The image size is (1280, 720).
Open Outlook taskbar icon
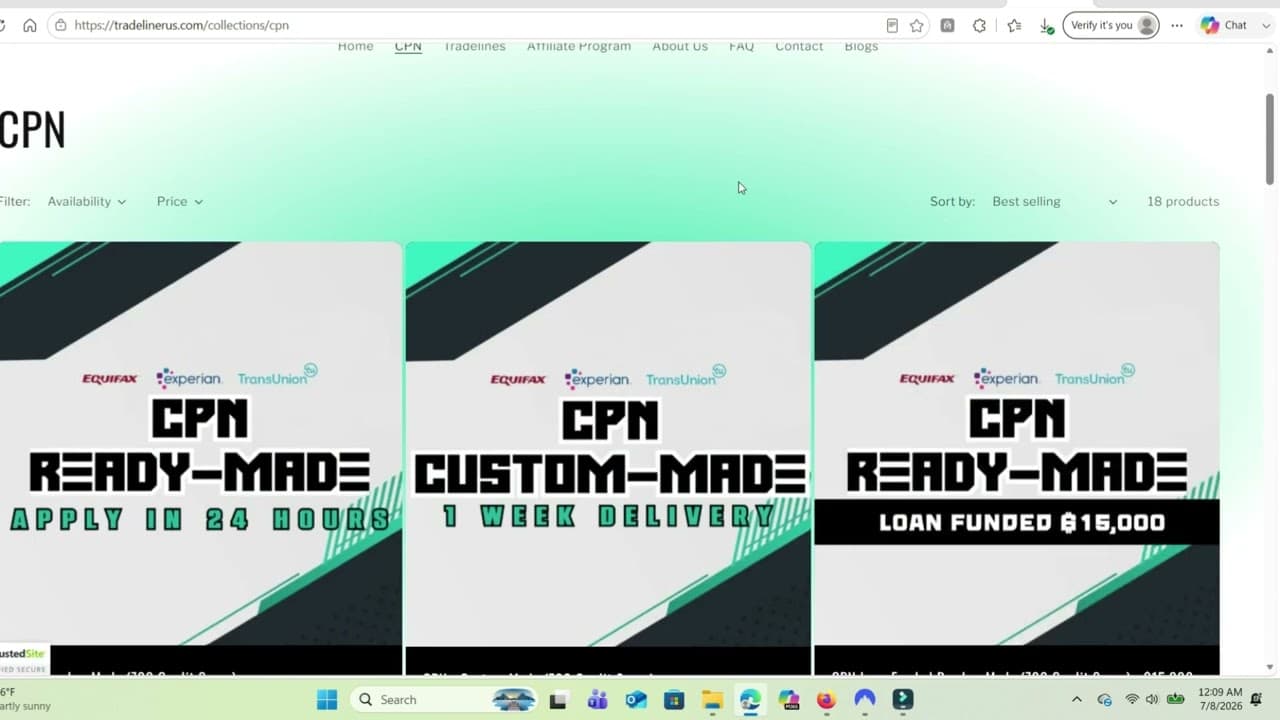click(x=636, y=700)
